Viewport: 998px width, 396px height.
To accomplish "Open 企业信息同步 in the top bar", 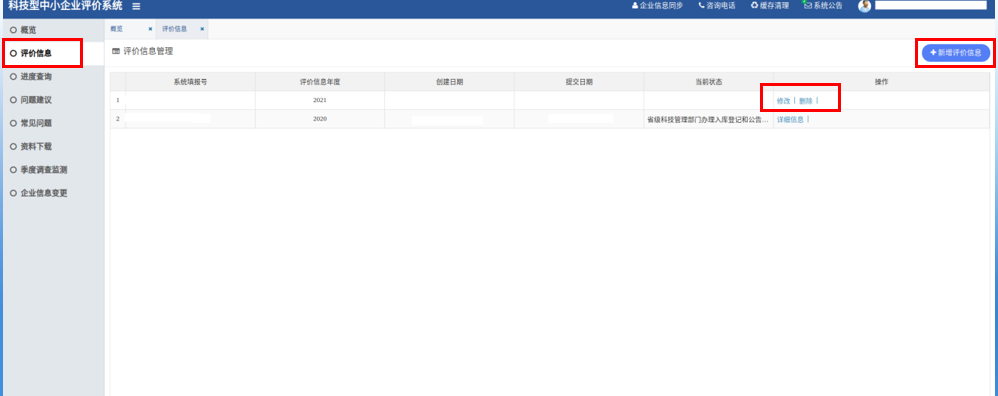I will pos(657,6).
